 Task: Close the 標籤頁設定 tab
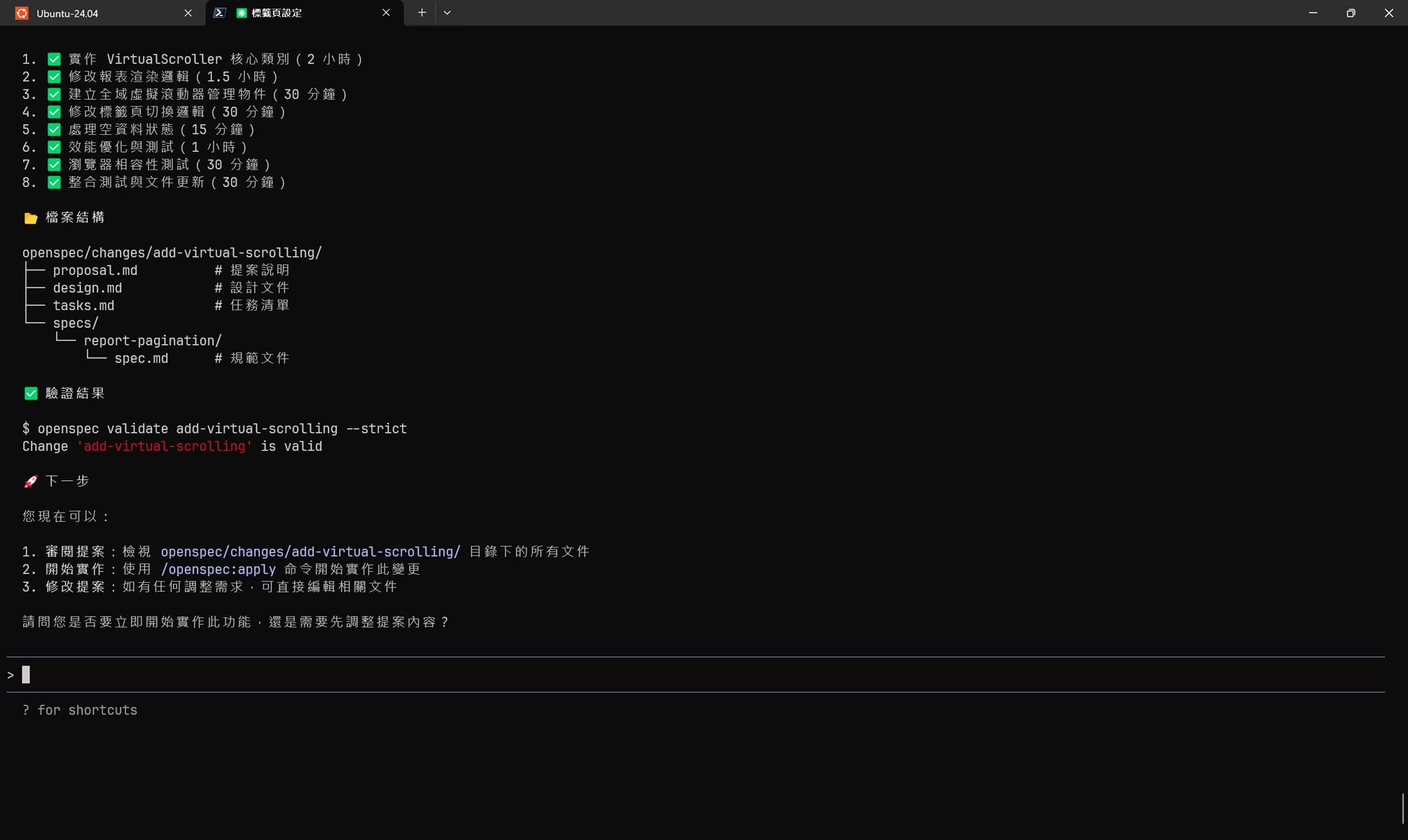(386, 13)
